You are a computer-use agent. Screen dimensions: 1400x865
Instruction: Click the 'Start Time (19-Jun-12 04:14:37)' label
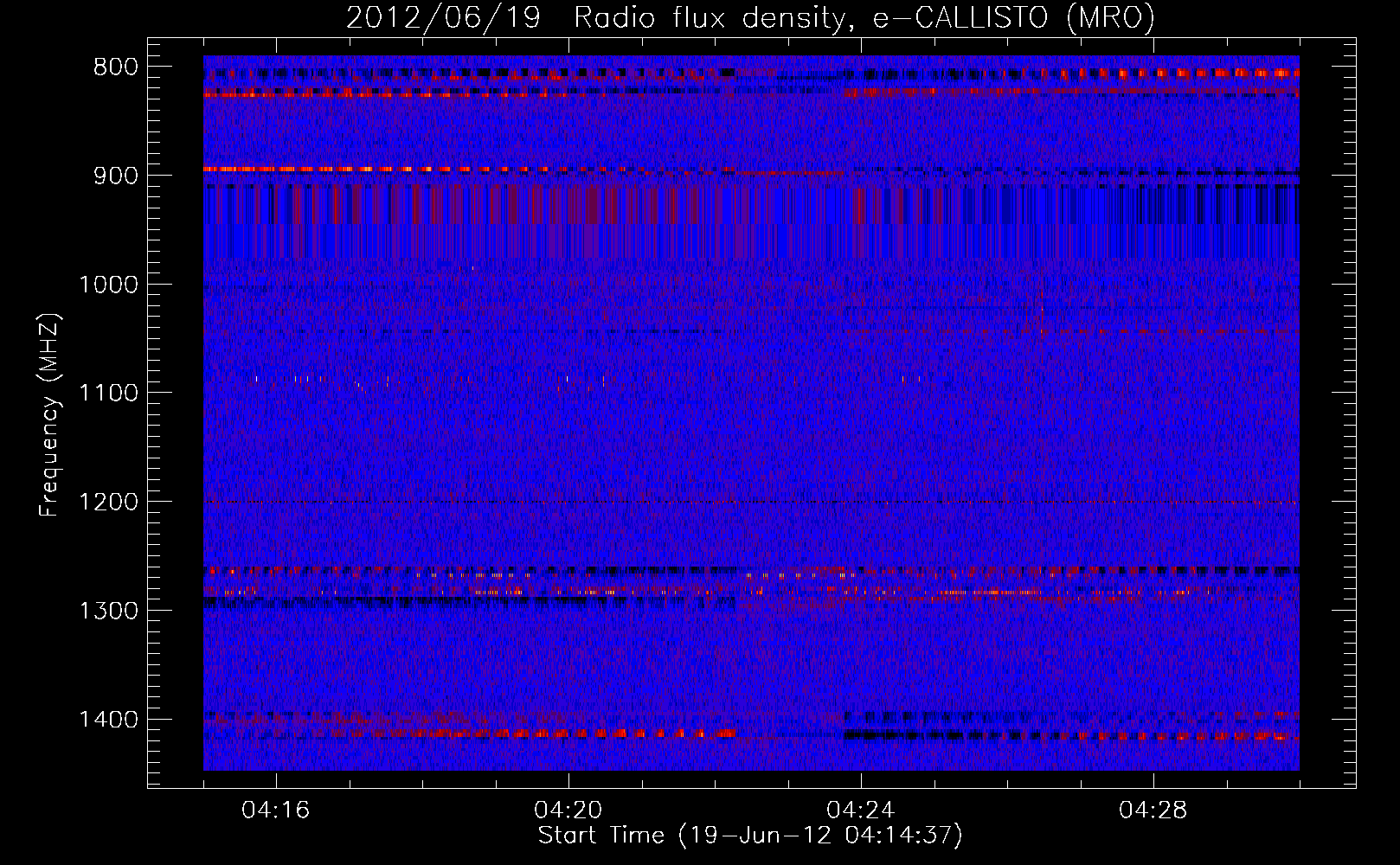pyautogui.click(x=749, y=836)
